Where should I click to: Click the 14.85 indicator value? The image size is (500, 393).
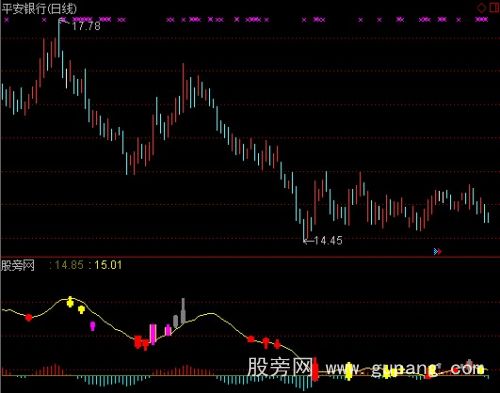[69, 265]
